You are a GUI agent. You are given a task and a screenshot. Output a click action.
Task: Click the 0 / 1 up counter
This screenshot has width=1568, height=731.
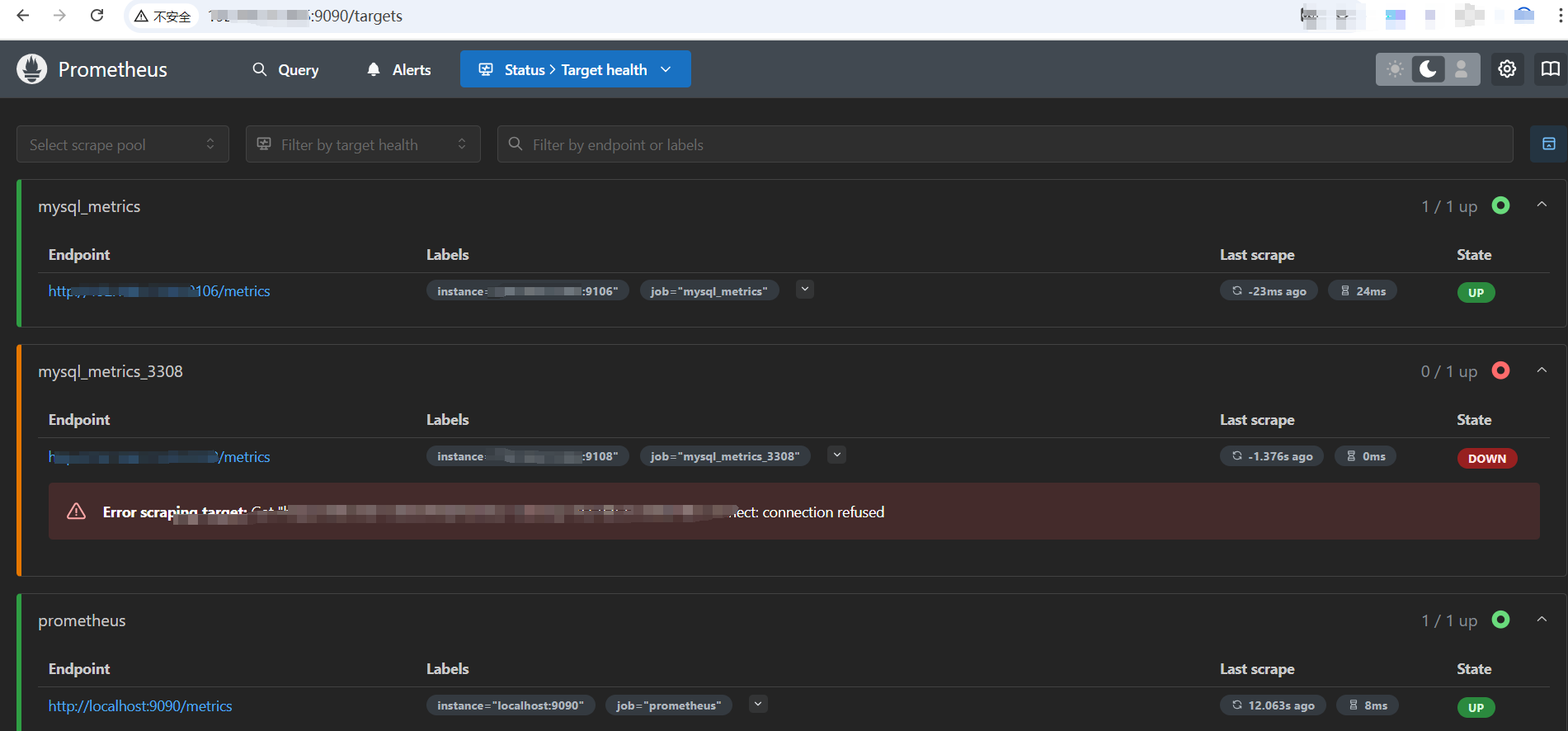(x=1449, y=371)
